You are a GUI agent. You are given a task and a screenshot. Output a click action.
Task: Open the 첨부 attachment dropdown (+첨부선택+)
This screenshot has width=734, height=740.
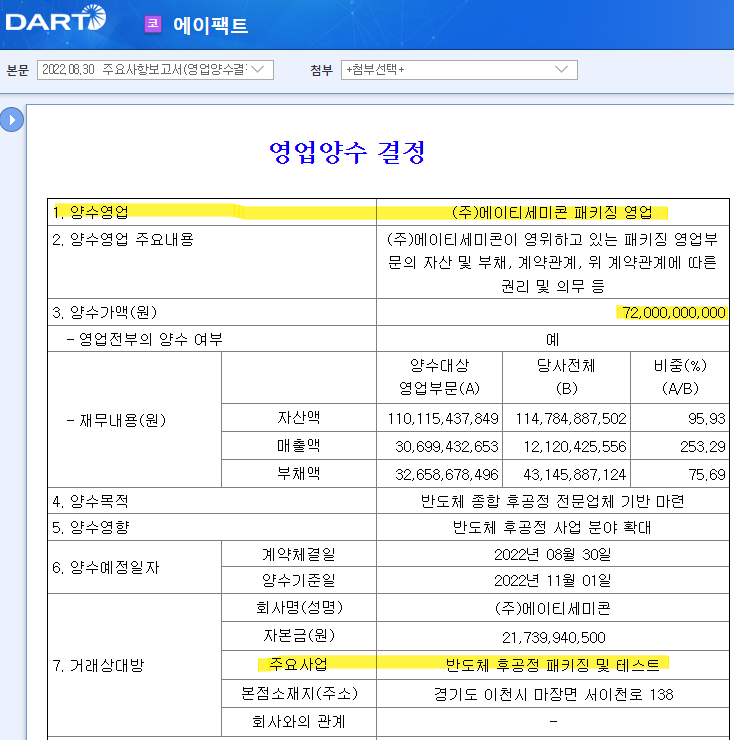pos(459,70)
